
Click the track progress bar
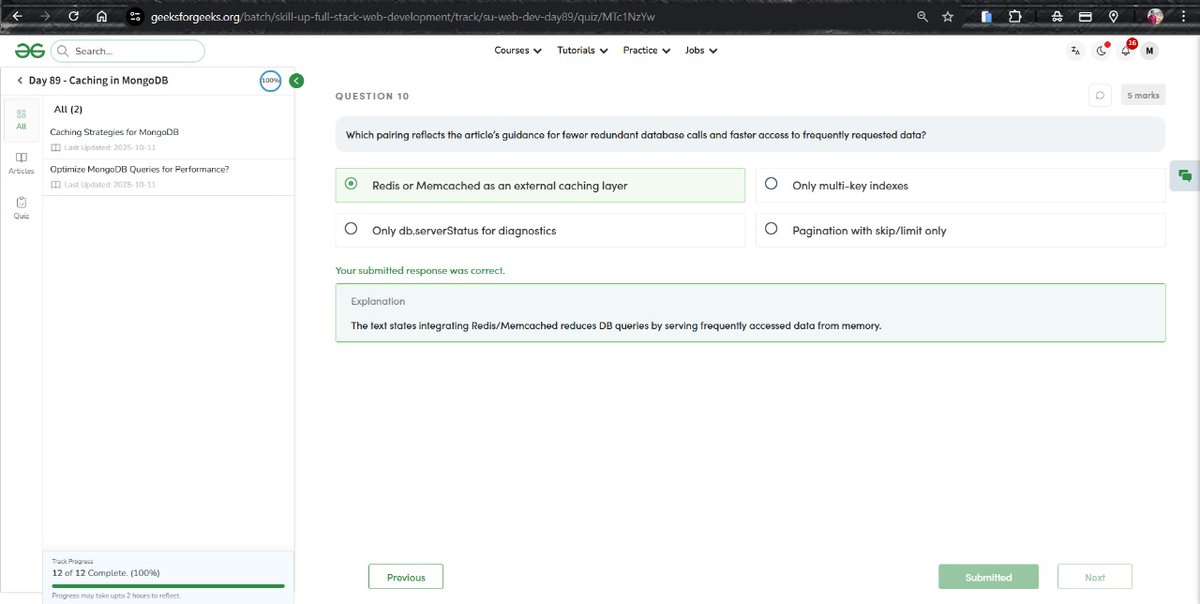(x=168, y=586)
